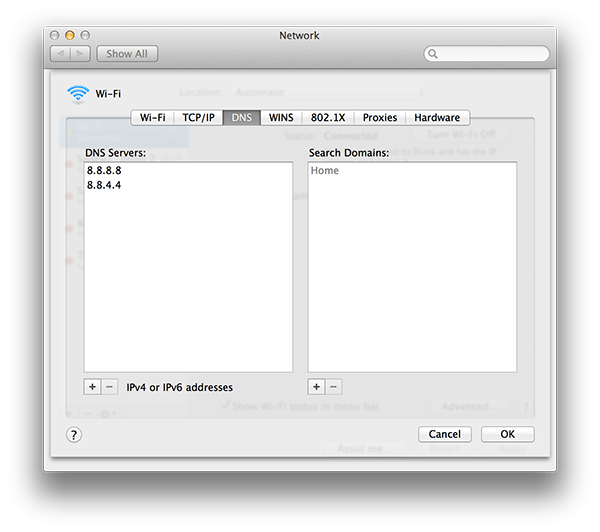Open the Wi-Fi tab
Screen dimensions: 600x532
[x=153, y=117]
